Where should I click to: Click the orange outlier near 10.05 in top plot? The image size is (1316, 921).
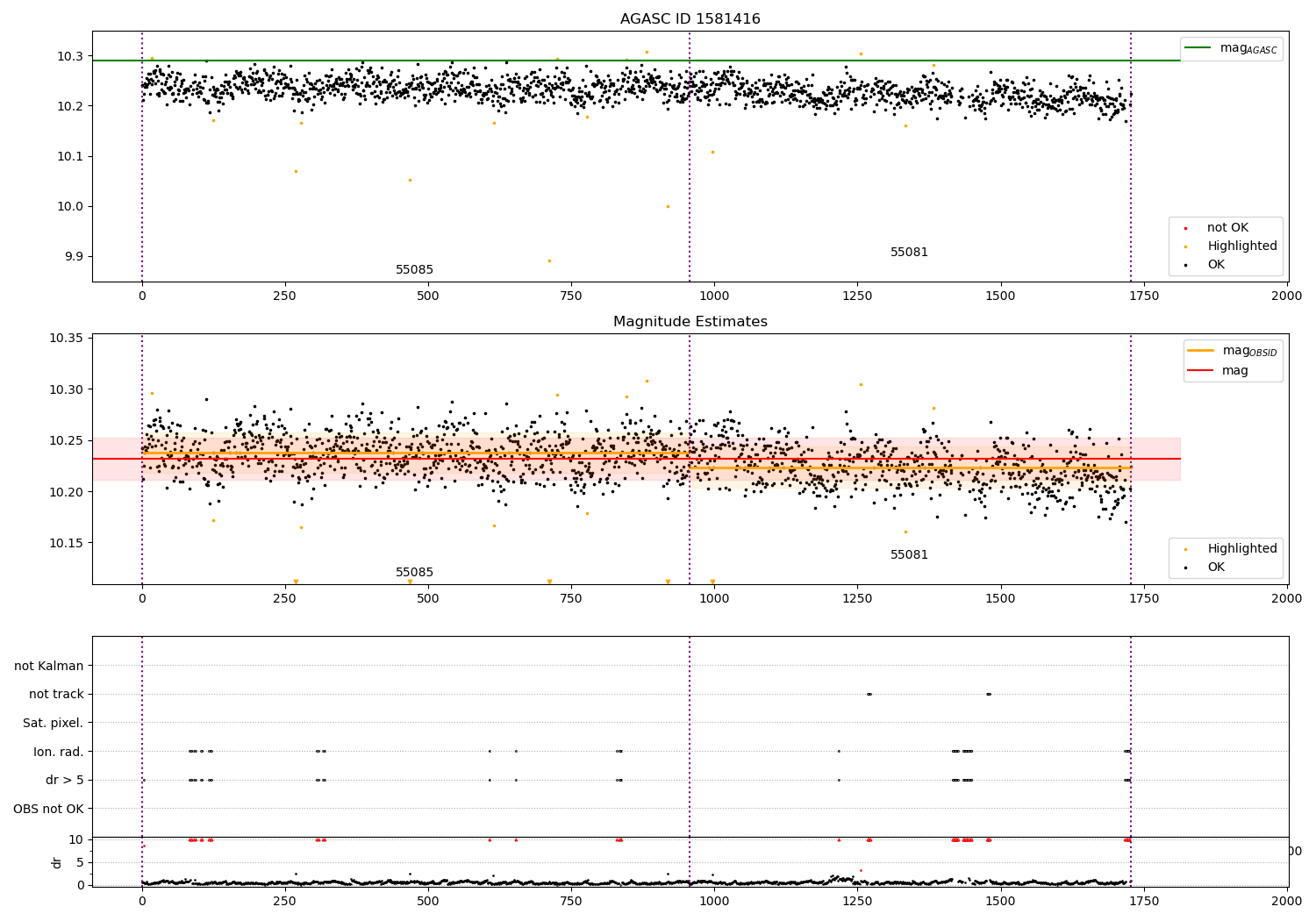pyautogui.click(x=410, y=180)
